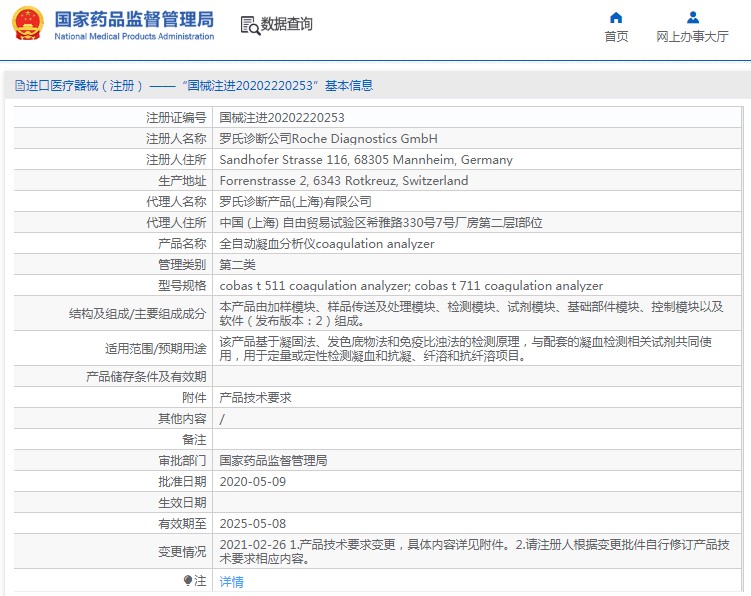Click the page heading 基本信息

[x=349, y=86]
